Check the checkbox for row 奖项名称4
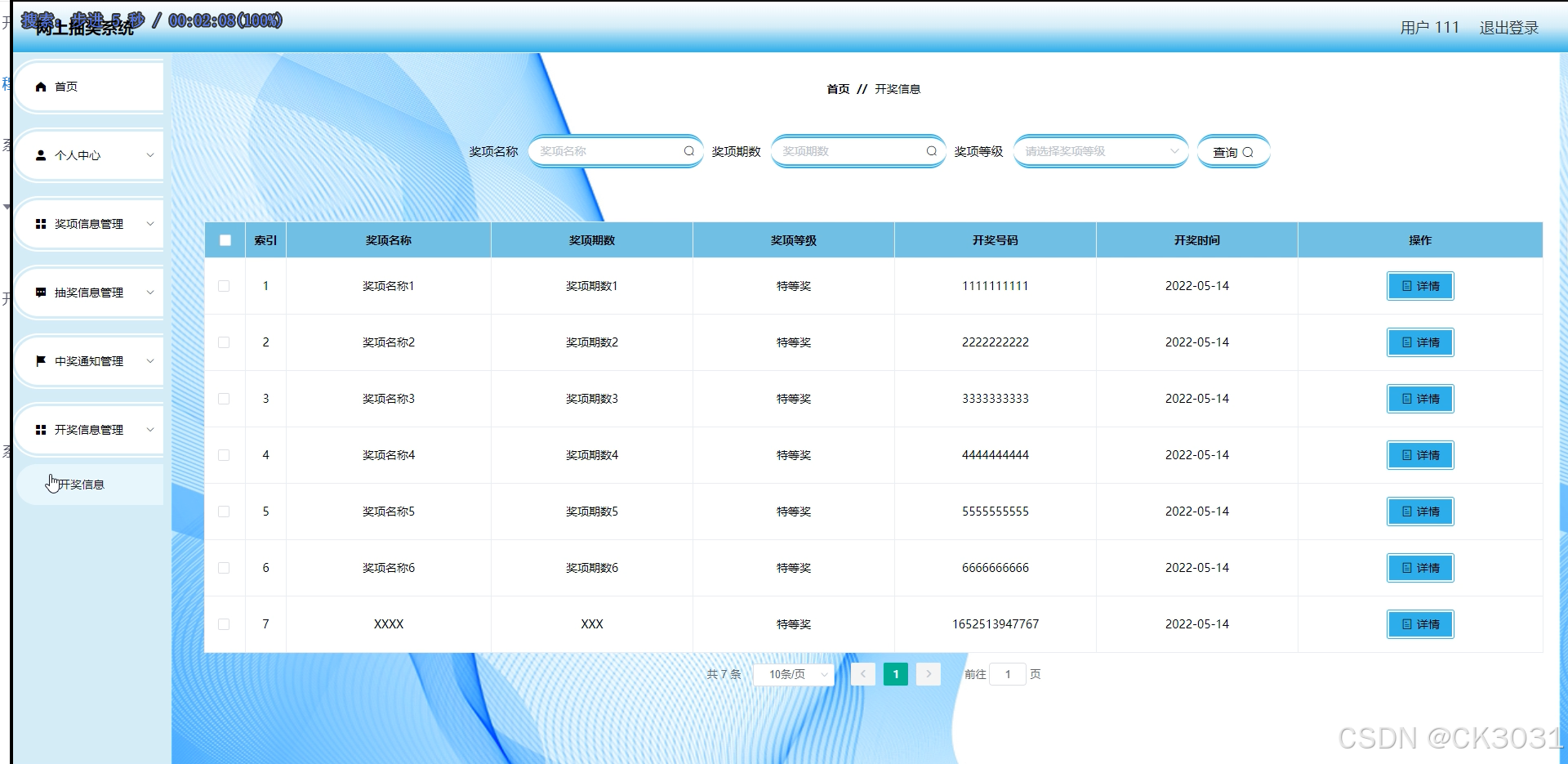Screen dimensions: 1568x764 point(224,455)
